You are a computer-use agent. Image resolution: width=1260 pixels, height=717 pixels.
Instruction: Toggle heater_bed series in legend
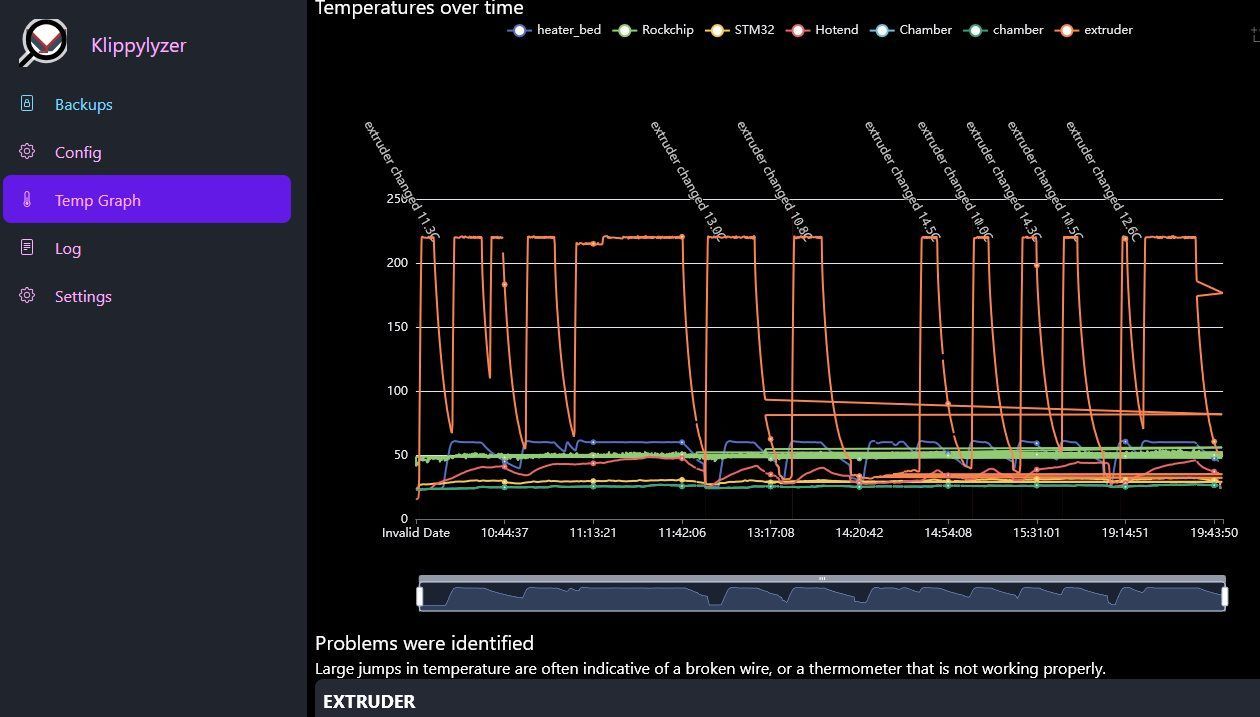pyautogui.click(x=555, y=30)
